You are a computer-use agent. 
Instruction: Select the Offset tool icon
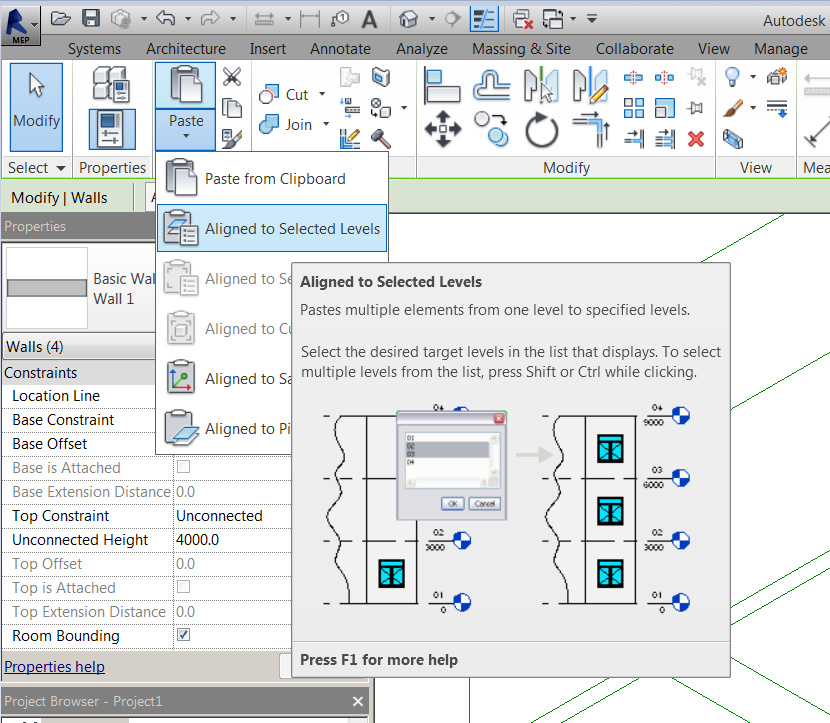coord(491,86)
